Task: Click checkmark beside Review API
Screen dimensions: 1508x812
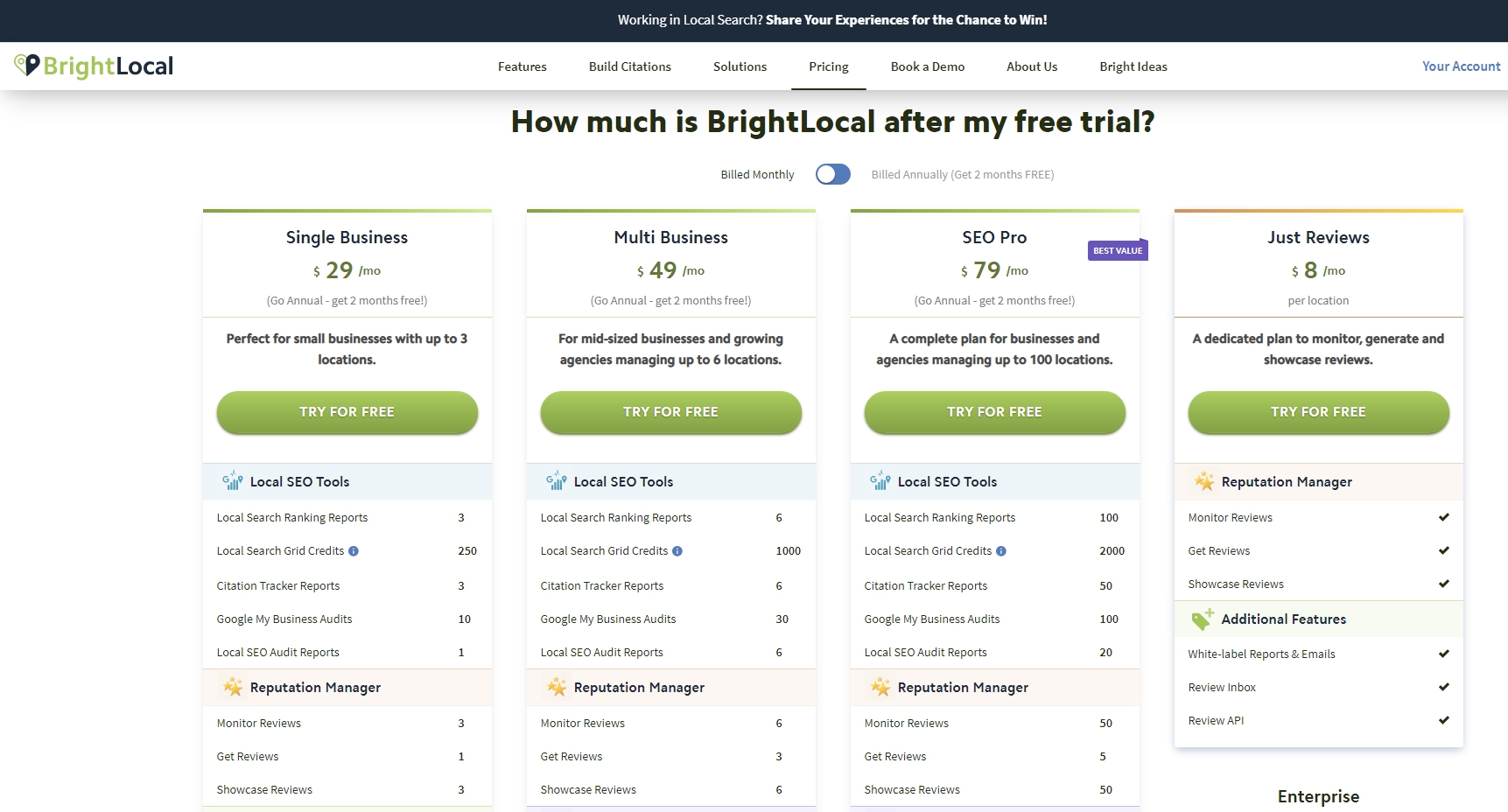Action: 1444,720
